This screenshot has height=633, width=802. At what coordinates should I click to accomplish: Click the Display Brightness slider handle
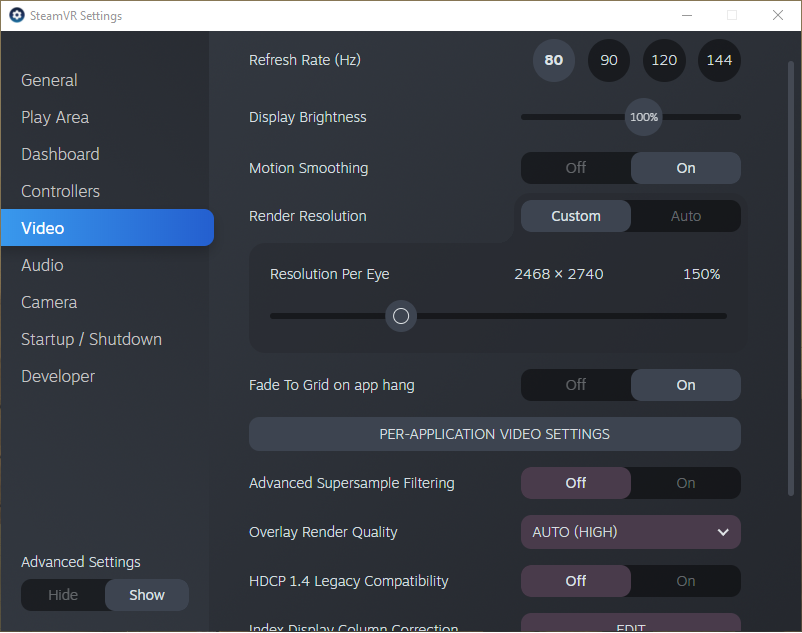coord(644,117)
